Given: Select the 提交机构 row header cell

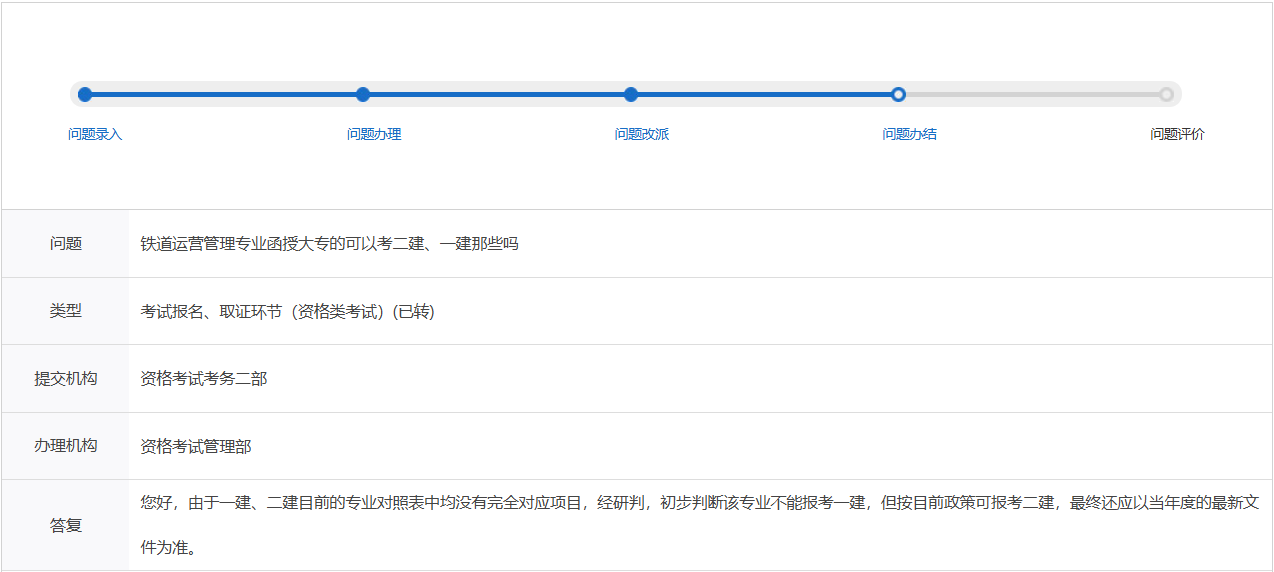Looking at the screenshot, I should [66, 379].
